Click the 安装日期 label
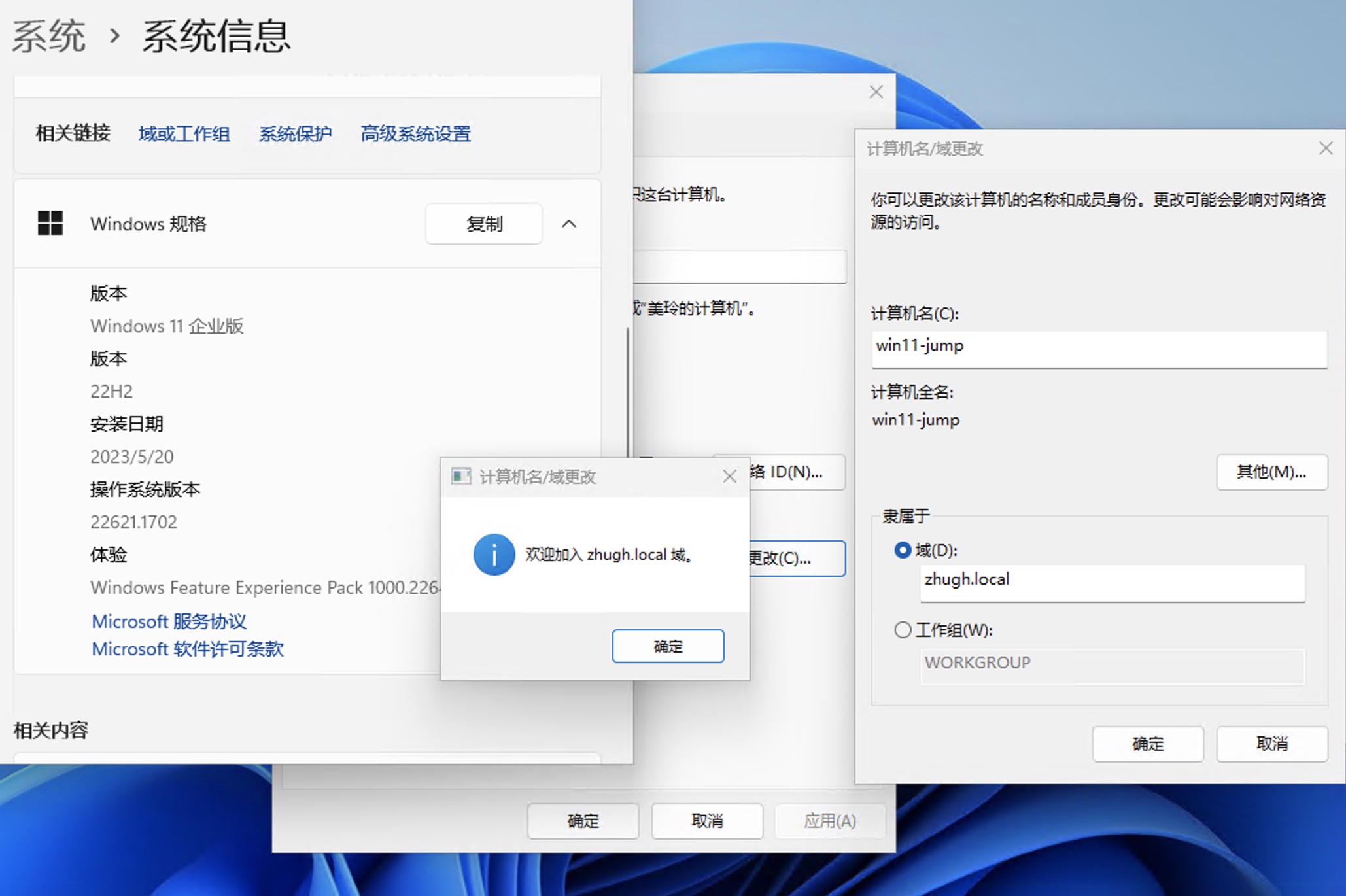This screenshot has width=1346, height=896. point(126,424)
